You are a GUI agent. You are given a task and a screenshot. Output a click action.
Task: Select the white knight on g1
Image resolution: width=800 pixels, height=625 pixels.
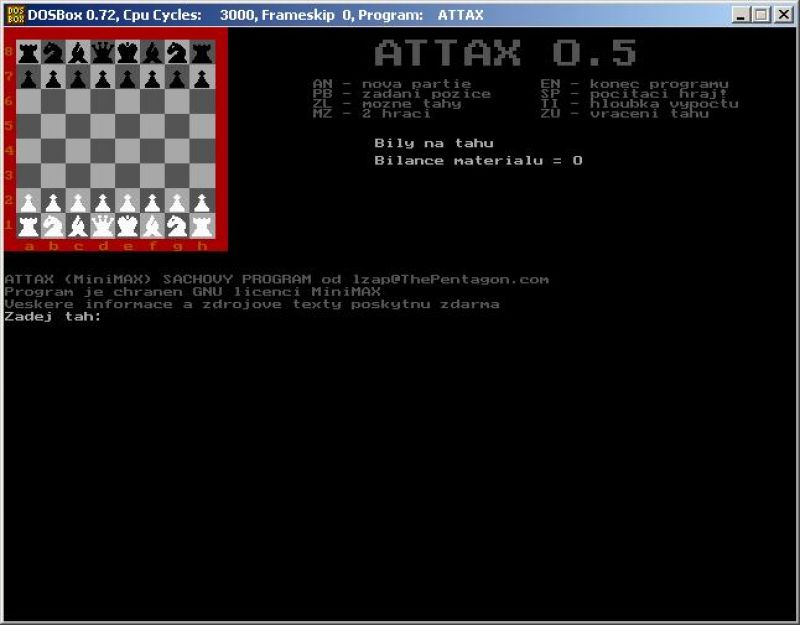tap(177, 227)
